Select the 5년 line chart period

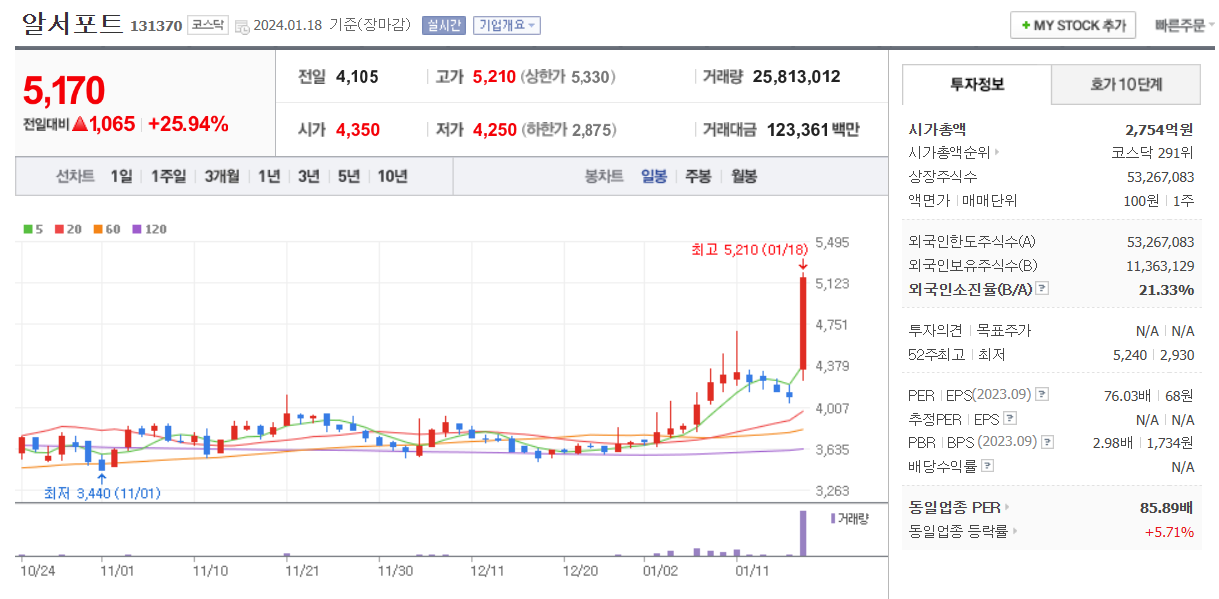click(x=348, y=176)
